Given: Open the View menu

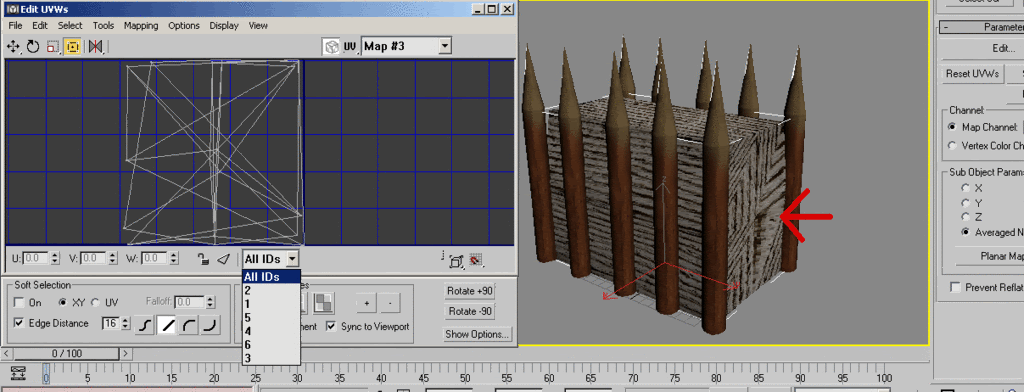Looking at the screenshot, I should [x=258, y=25].
